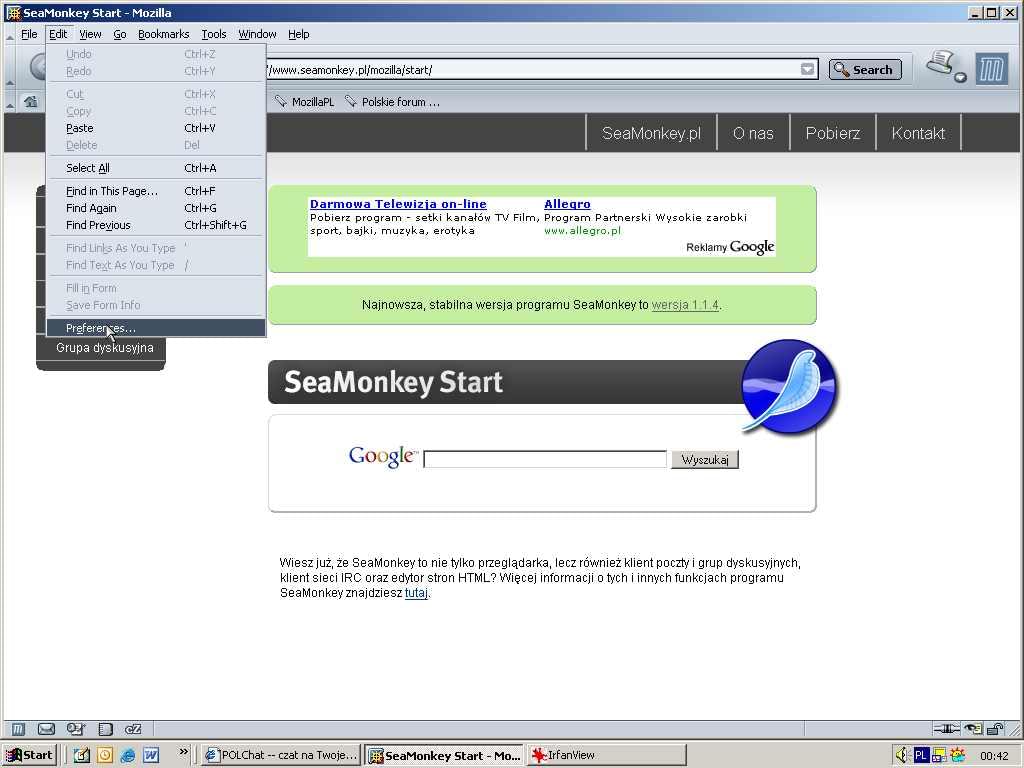Click the Wyszukaj Google search button
Image resolution: width=1024 pixels, height=768 pixels.
click(705, 460)
